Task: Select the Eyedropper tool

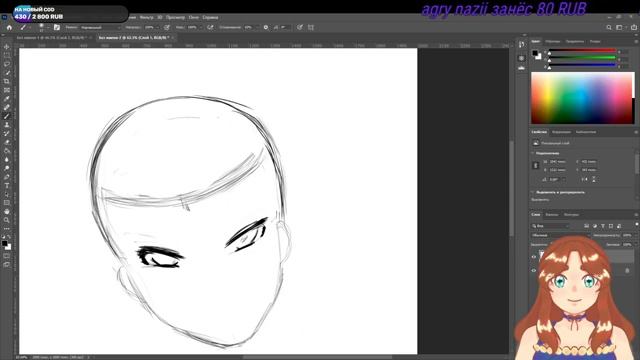Action: 7,98
